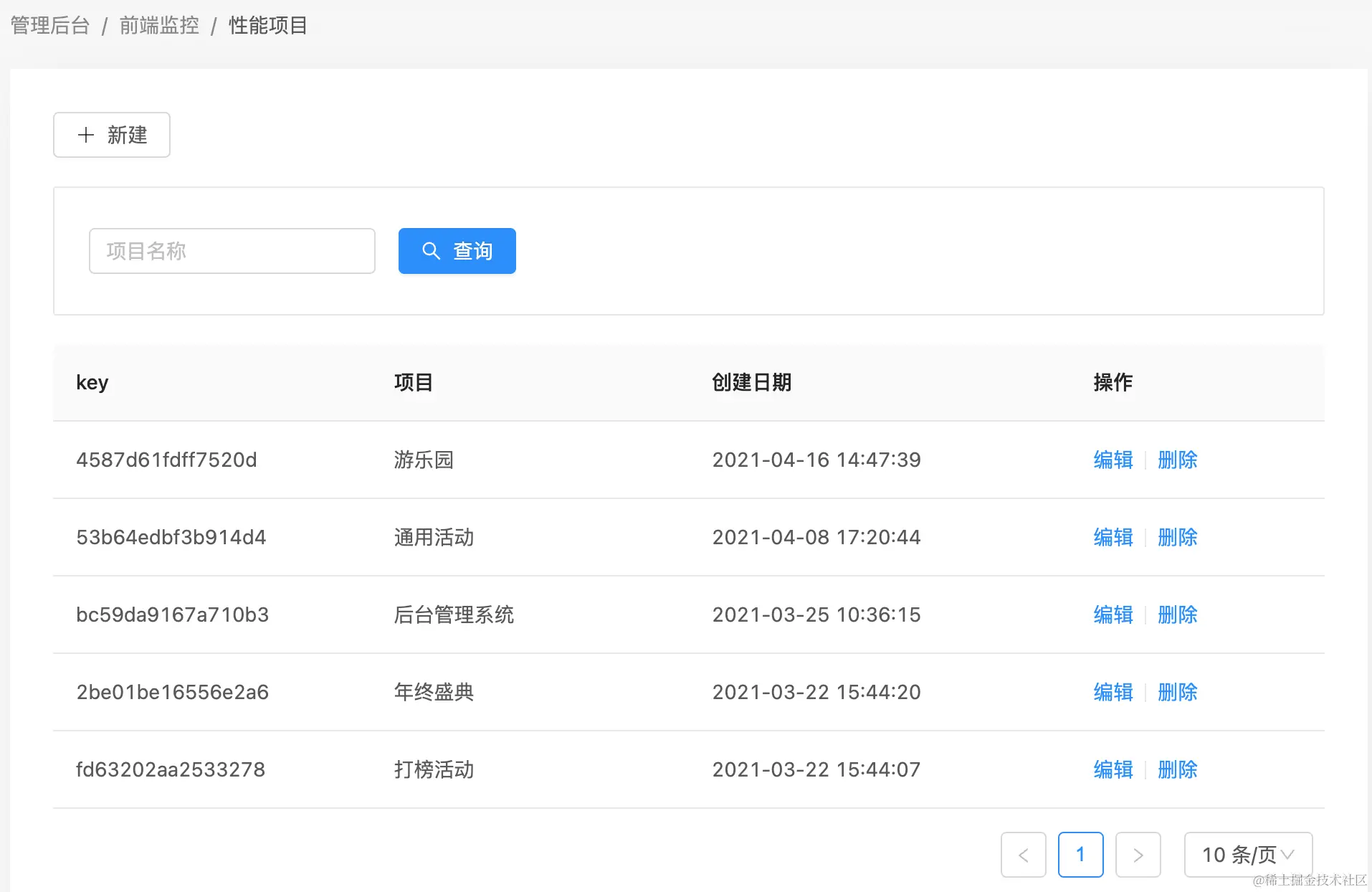Edit the 年终盛典 project
Image resolution: width=1372 pixels, height=892 pixels.
(x=1113, y=692)
